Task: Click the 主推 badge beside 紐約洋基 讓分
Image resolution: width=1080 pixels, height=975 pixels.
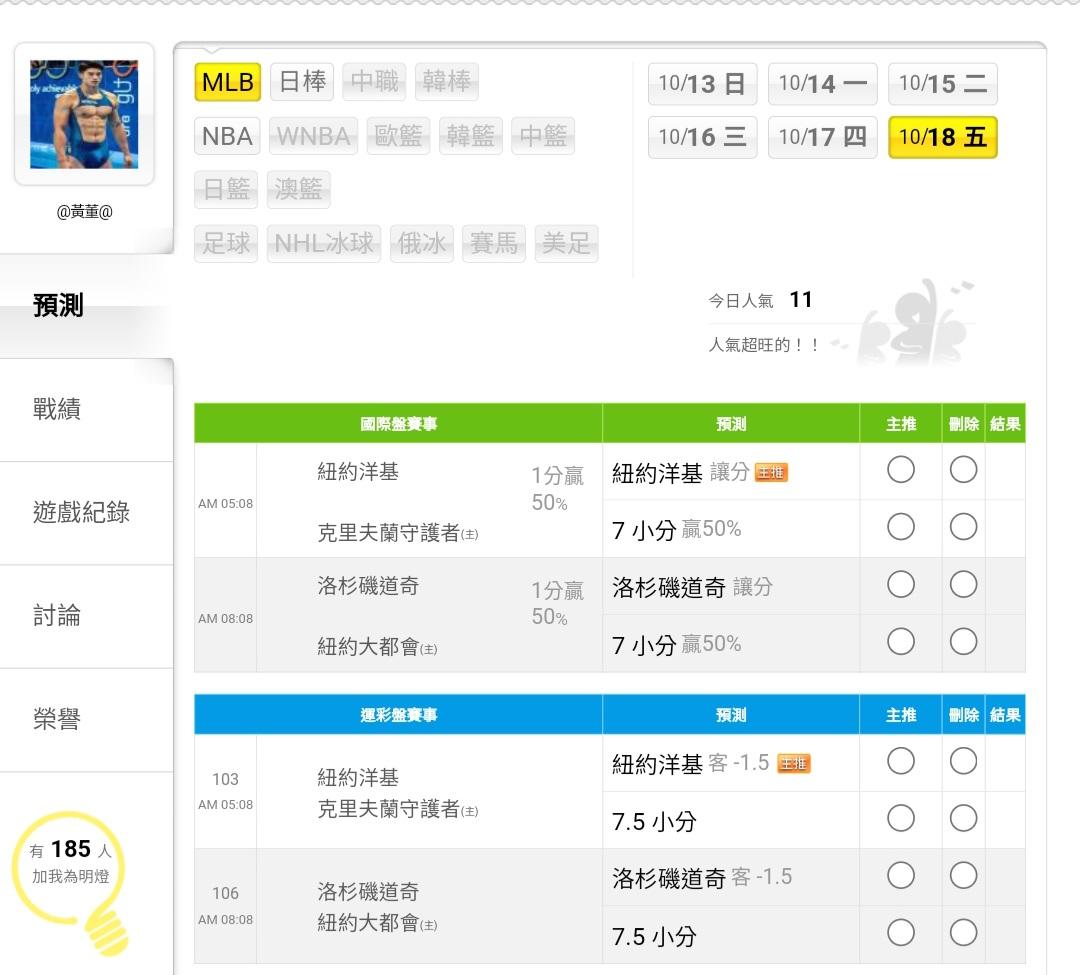Action: (771, 472)
